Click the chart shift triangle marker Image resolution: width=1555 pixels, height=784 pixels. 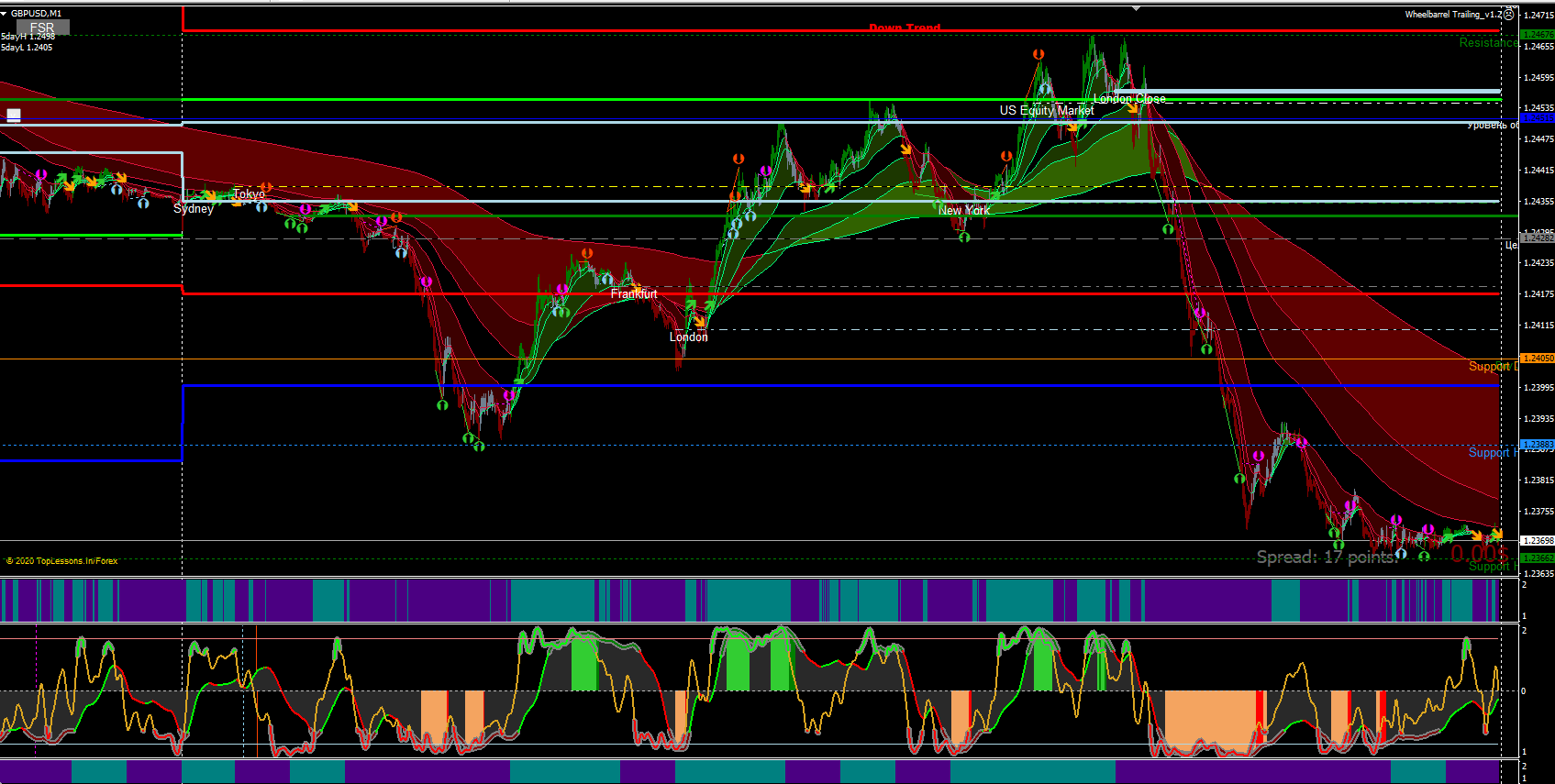(x=1137, y=8)
